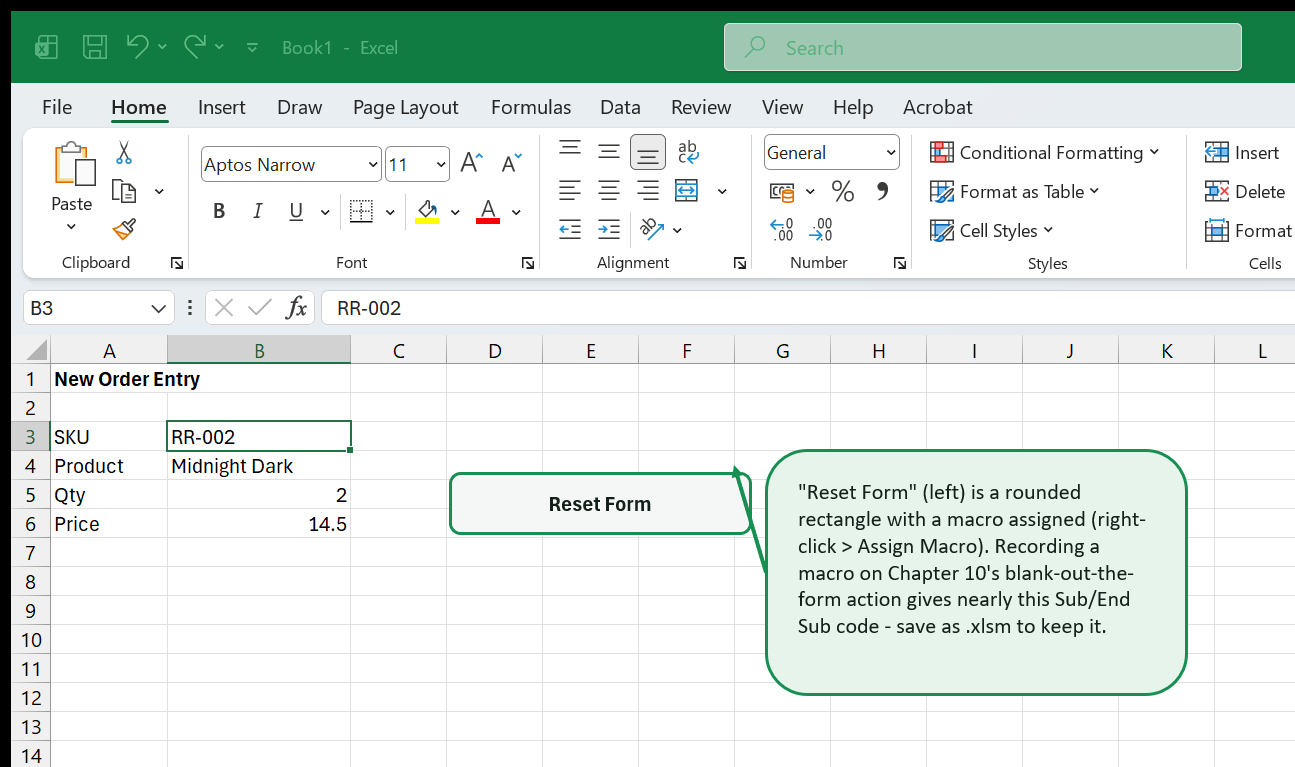The height and width of the screenshot is (767, 1295).
Task: Toggle Bold formatting
Action: coord(219,211)
